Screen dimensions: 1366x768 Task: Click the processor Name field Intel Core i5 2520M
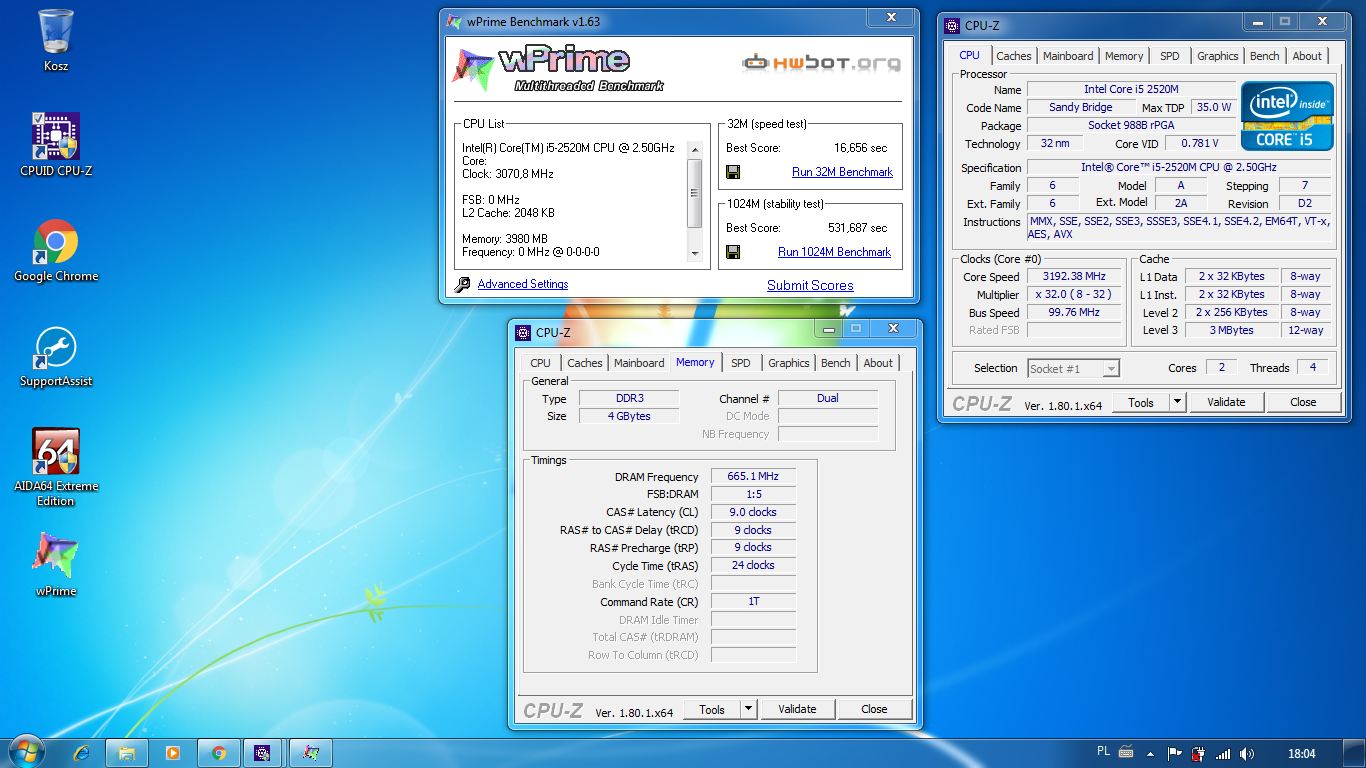point(1131,89)
